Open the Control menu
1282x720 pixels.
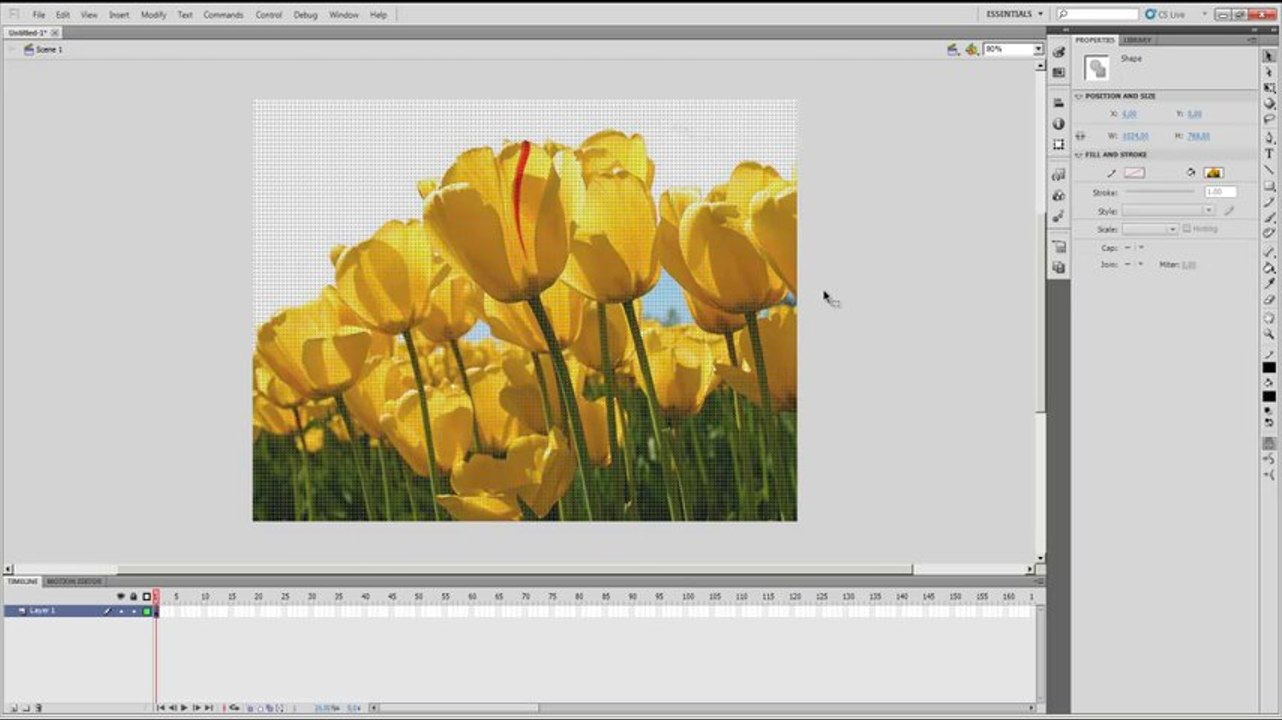(268, 15)
